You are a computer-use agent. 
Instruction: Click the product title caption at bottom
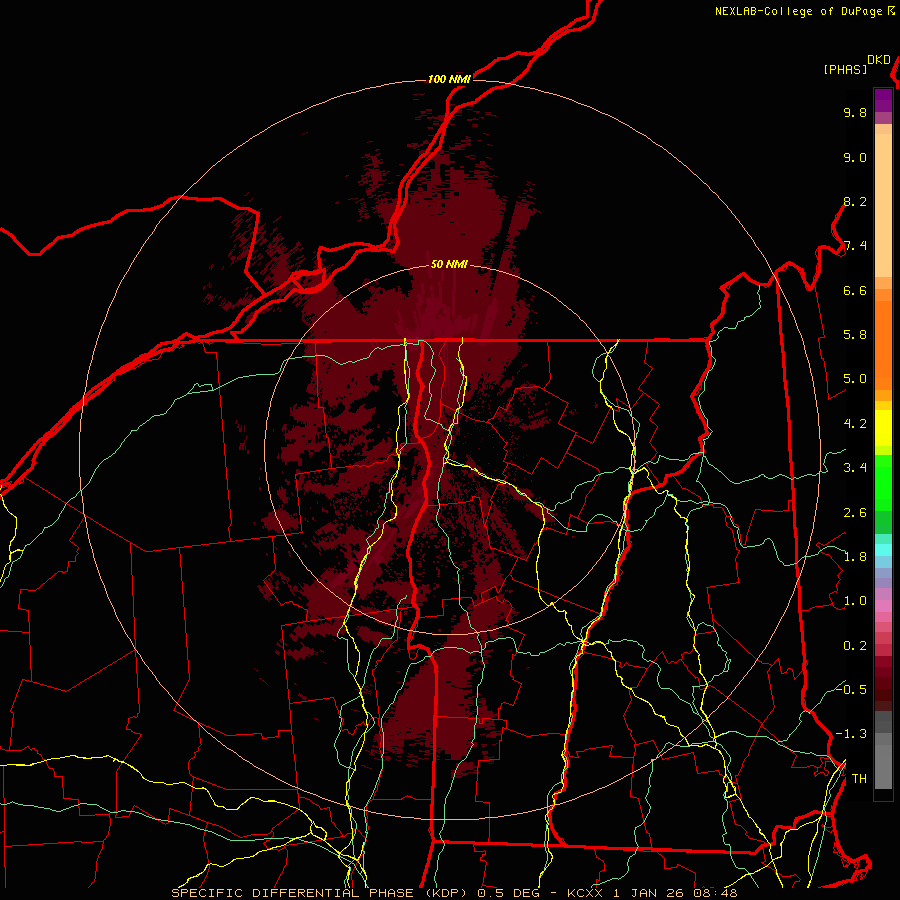coord(454,893)
